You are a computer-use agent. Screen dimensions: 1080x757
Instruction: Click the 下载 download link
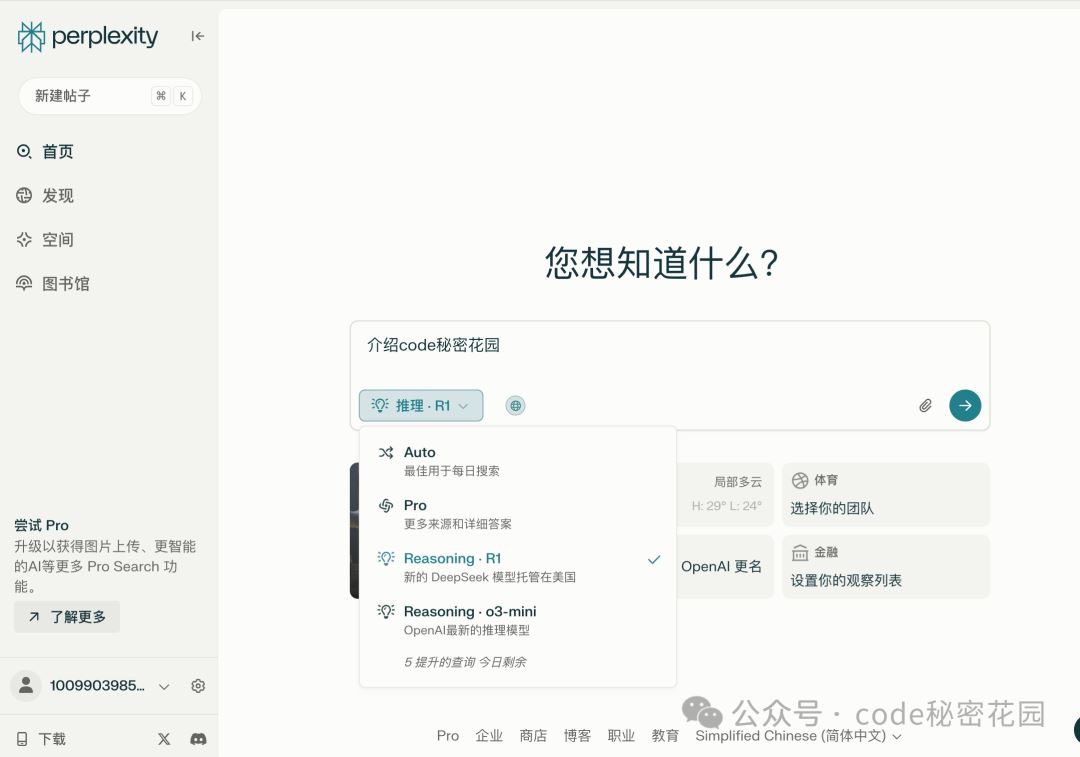point(41,739)
